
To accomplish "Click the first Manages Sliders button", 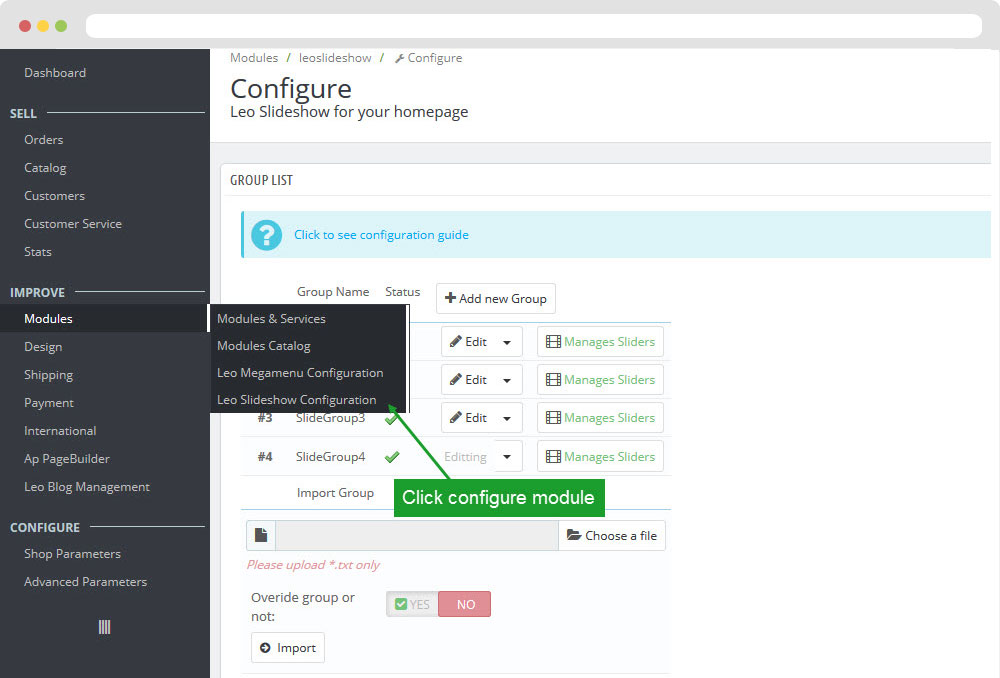I will click(600, 342).
